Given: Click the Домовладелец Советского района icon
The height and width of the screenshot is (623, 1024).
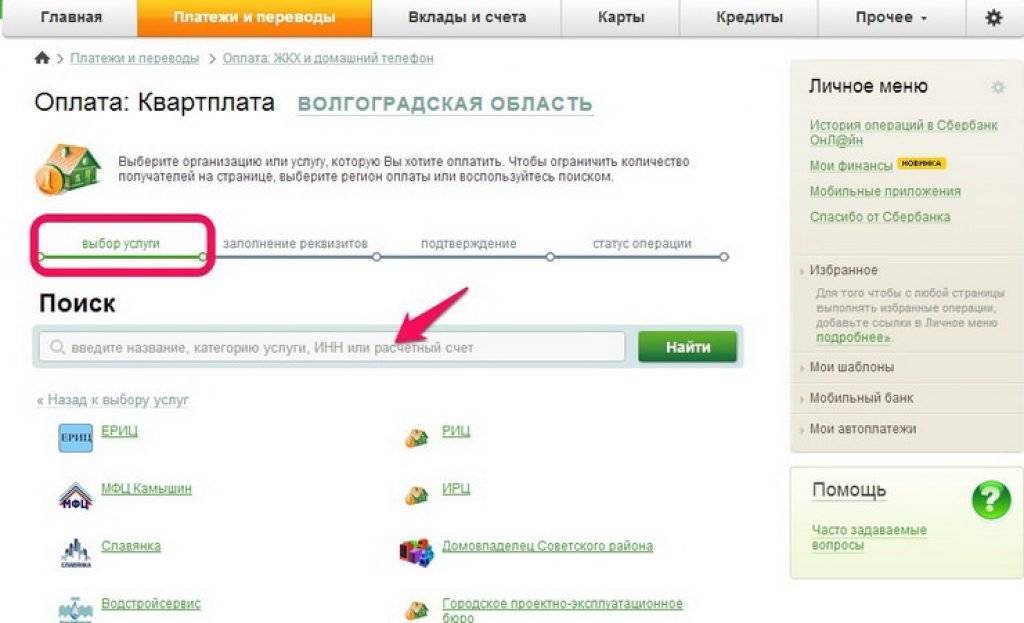Looking at the screenshot, I should pos(416,552).
